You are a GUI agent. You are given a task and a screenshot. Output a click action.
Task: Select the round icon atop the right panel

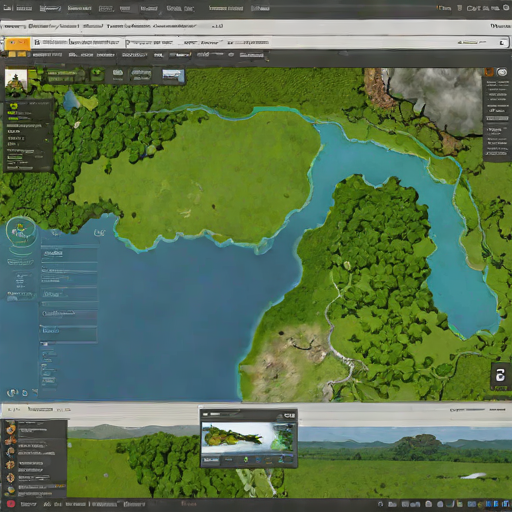pos(502,72)
